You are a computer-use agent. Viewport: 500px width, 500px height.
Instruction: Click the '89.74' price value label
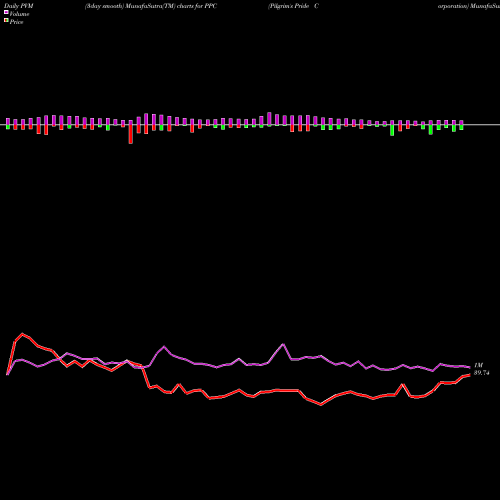click(x=482, y=373)
